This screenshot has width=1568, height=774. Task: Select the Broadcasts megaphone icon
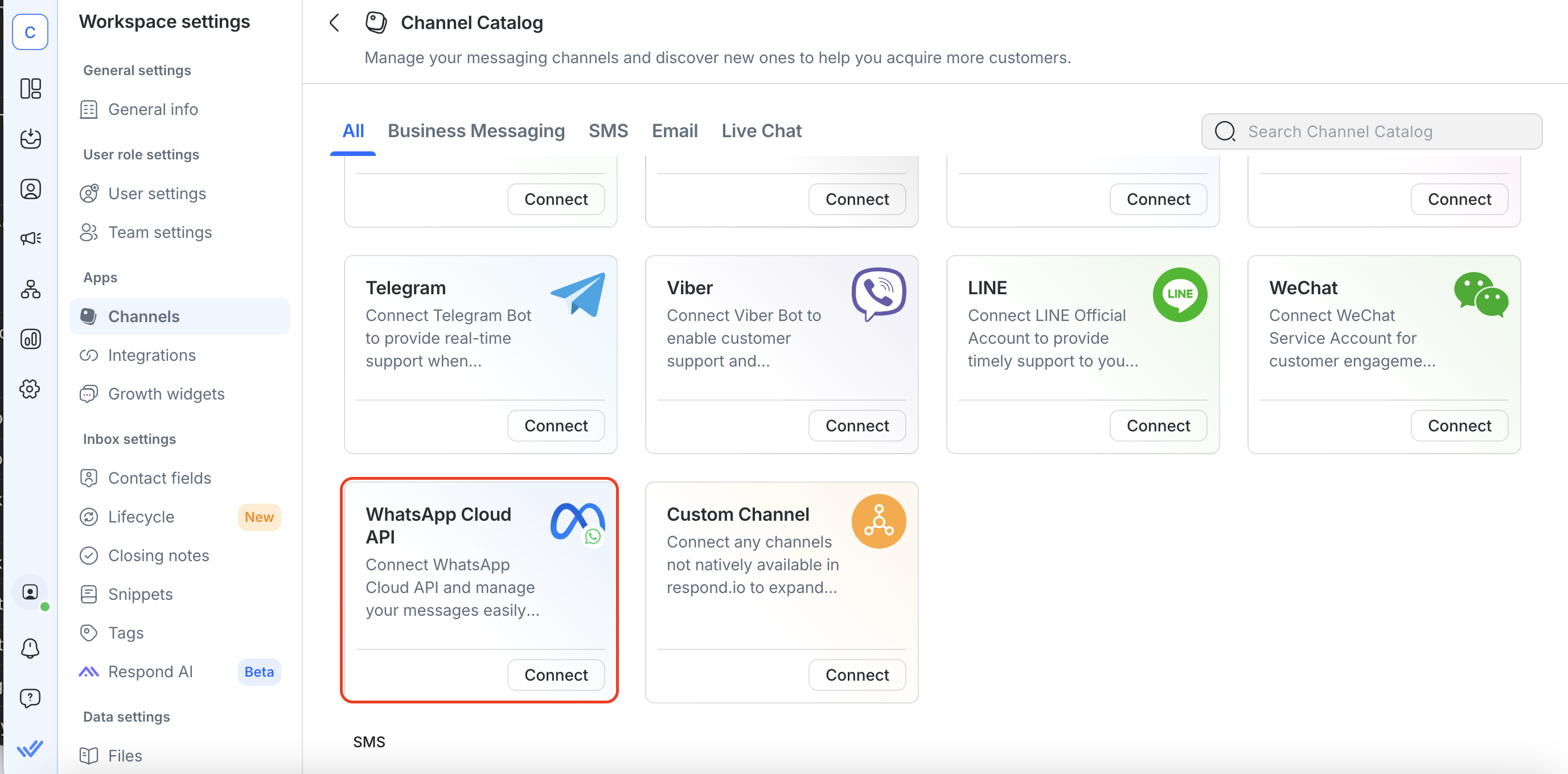pyautogui.click(x=30, y=238)
